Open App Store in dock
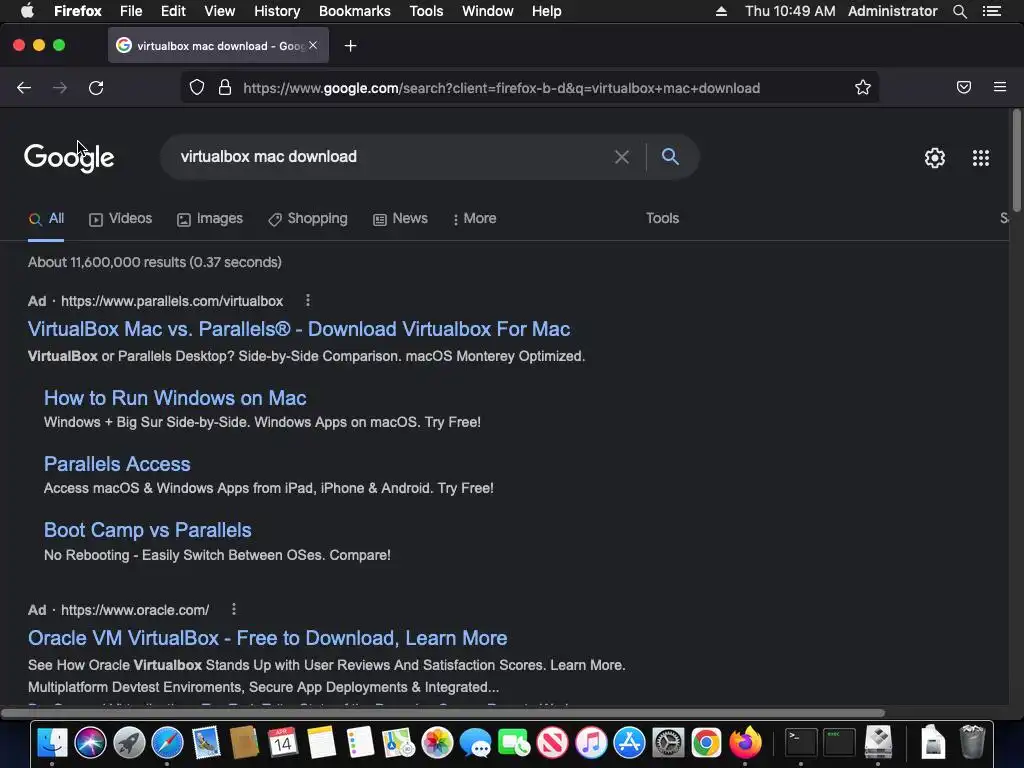The image size is (1024, 768). (x=630, y=743)
